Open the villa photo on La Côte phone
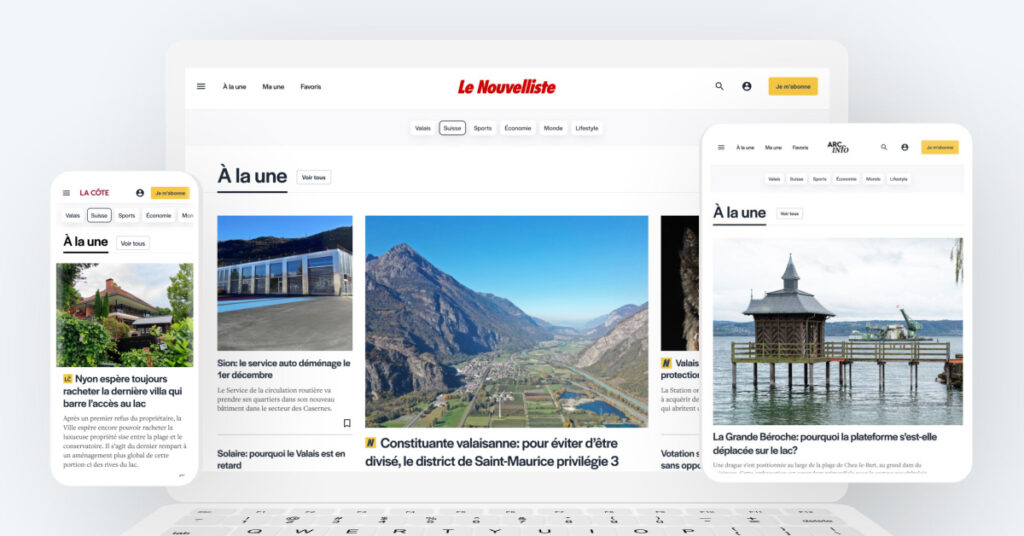Image resolution: width=1024 pixels, height=536 pixels. (x=125, y=315)
